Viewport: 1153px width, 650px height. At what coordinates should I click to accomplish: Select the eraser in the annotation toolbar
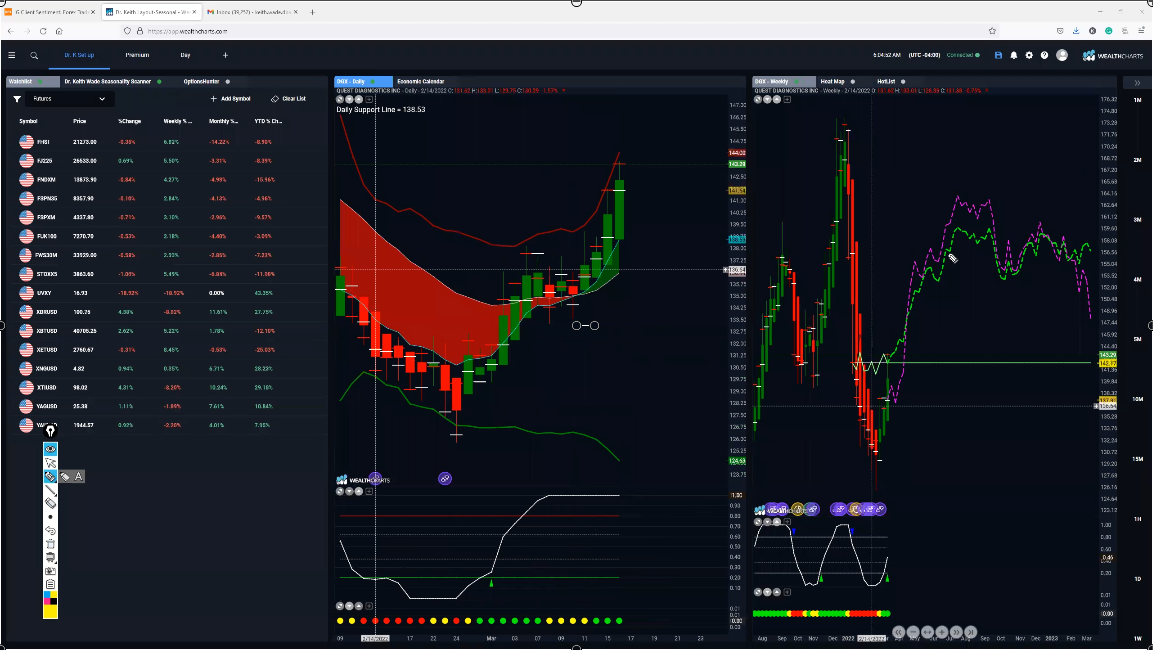[50, 503]
